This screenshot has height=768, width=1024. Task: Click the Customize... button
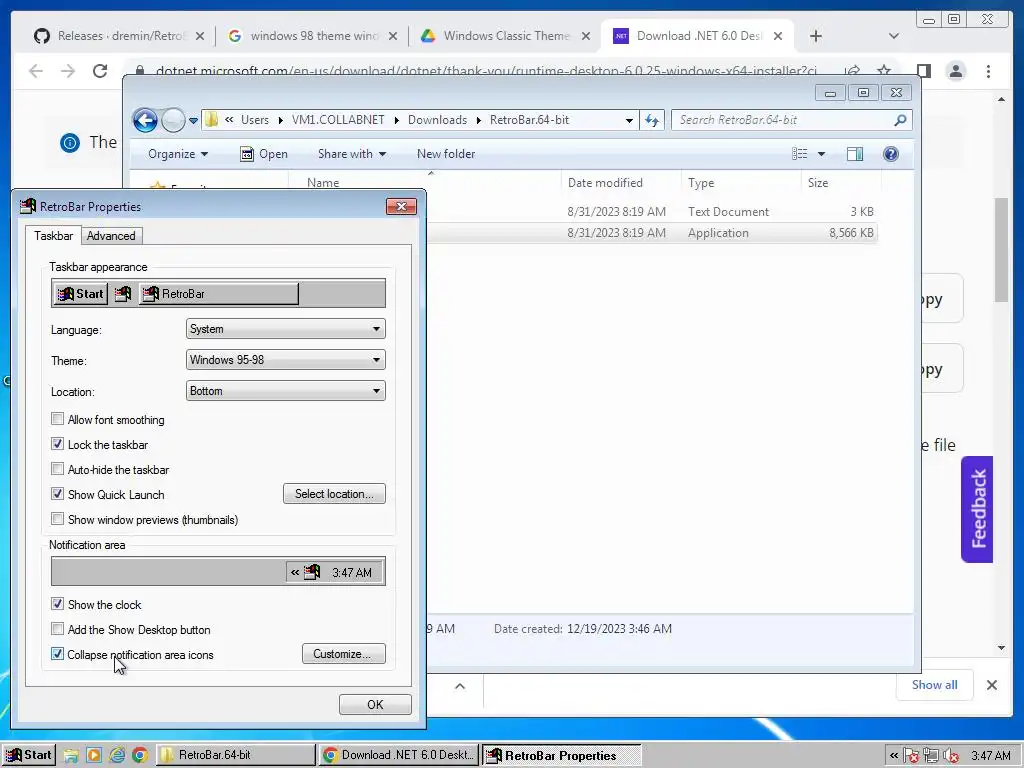click(344, 654)
